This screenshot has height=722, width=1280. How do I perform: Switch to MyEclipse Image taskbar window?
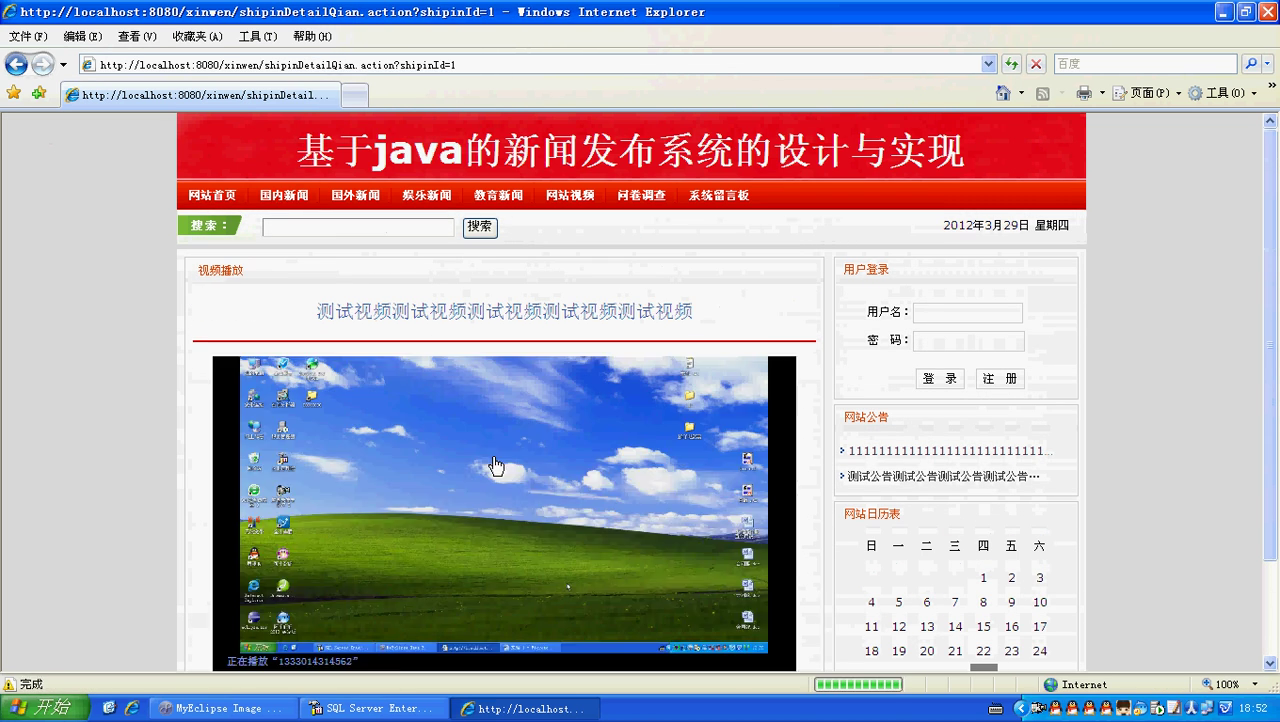[x=221, y=708]
